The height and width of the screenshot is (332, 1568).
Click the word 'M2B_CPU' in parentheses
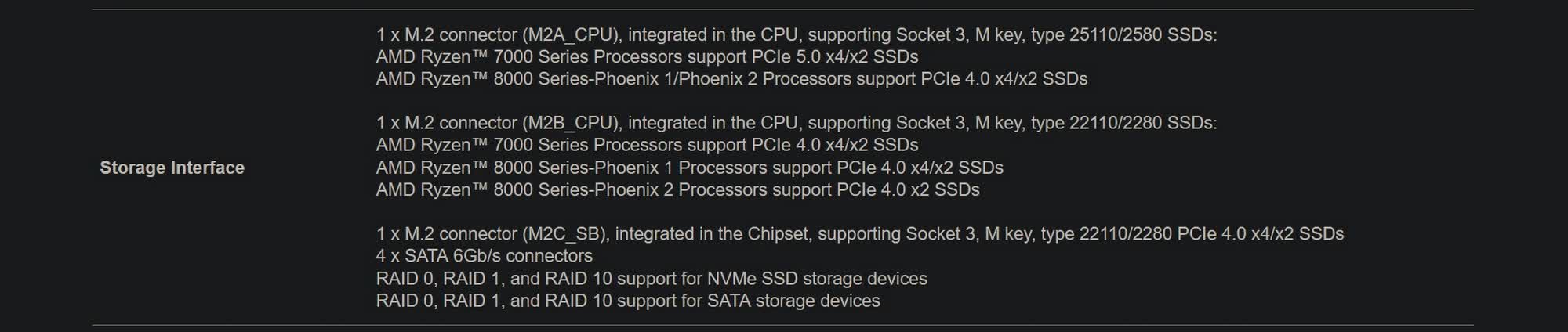[571, 123]
